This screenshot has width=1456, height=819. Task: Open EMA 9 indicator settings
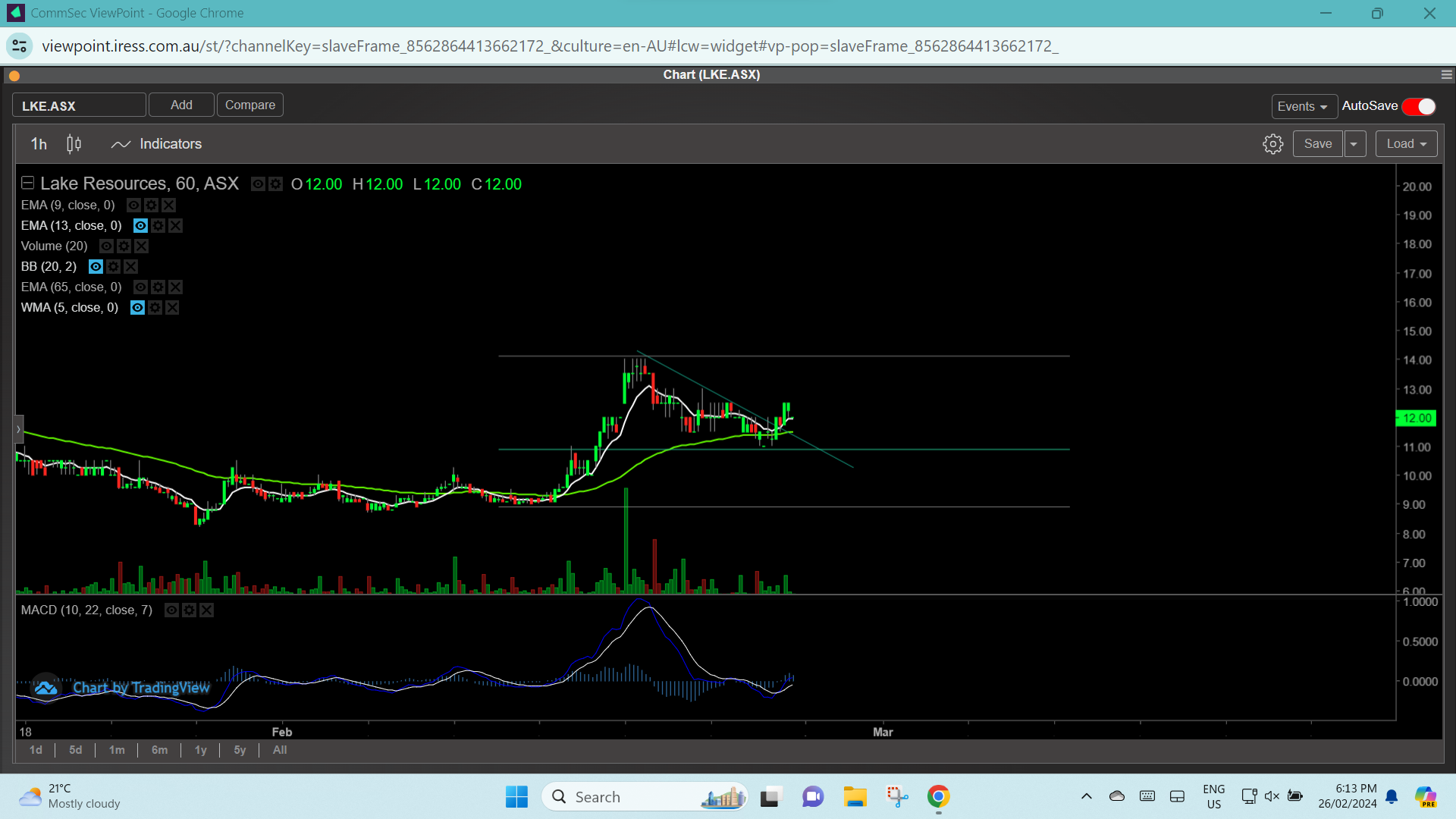click(x=151, y=205)
